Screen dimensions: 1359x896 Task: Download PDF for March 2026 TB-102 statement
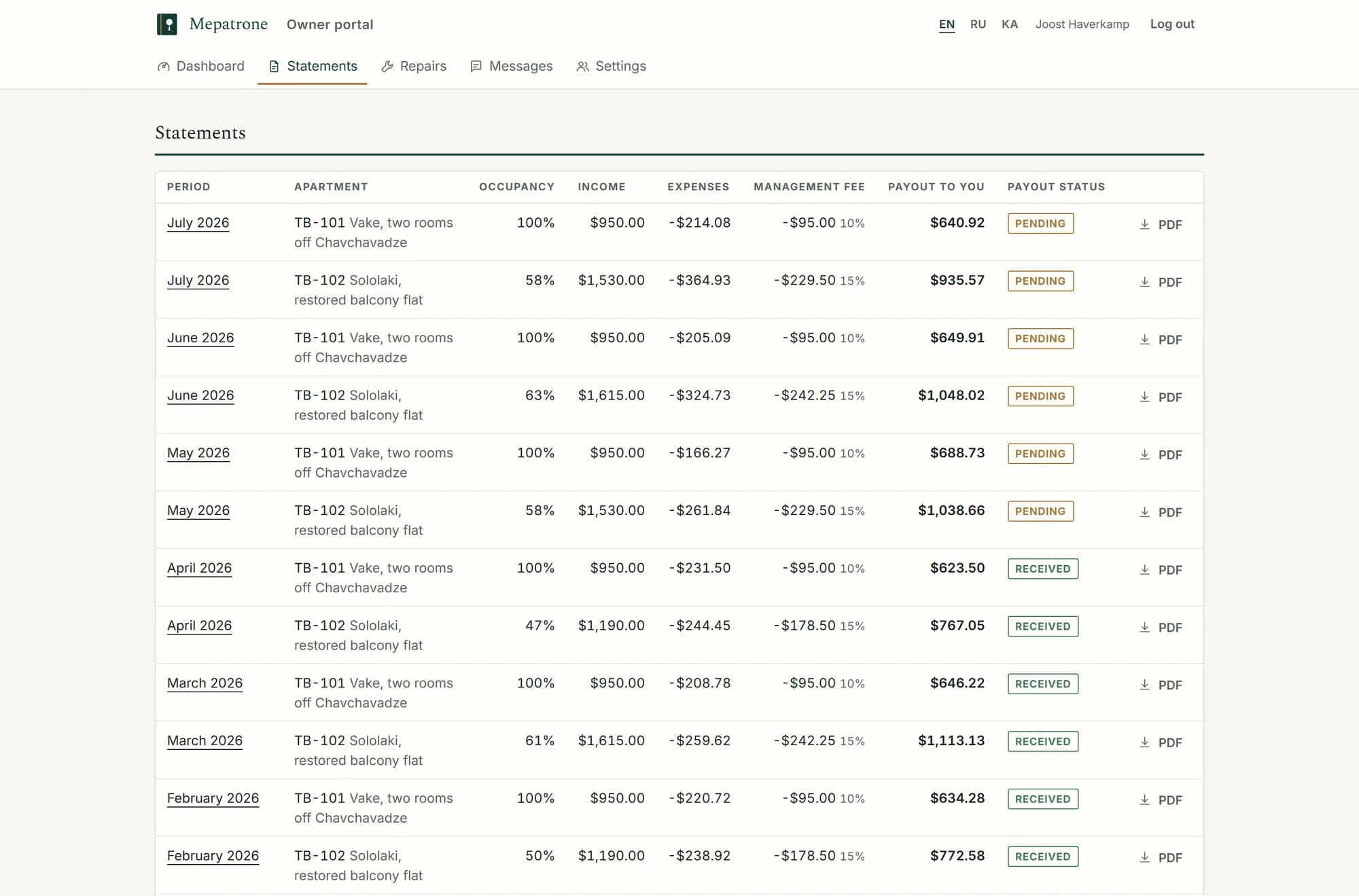[x=1161, y=742]
